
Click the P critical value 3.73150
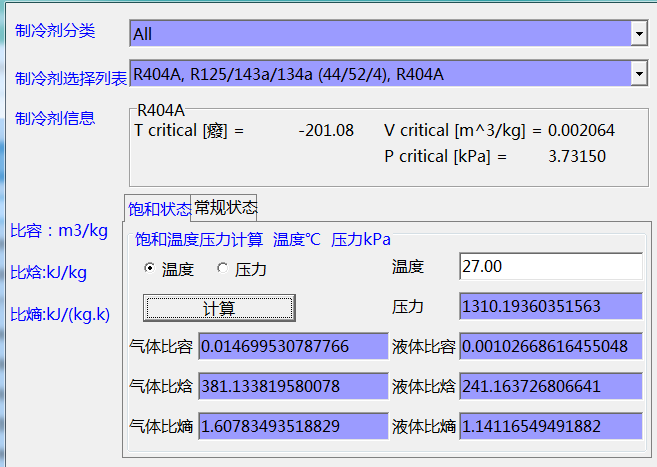click(x=577, y=156)
